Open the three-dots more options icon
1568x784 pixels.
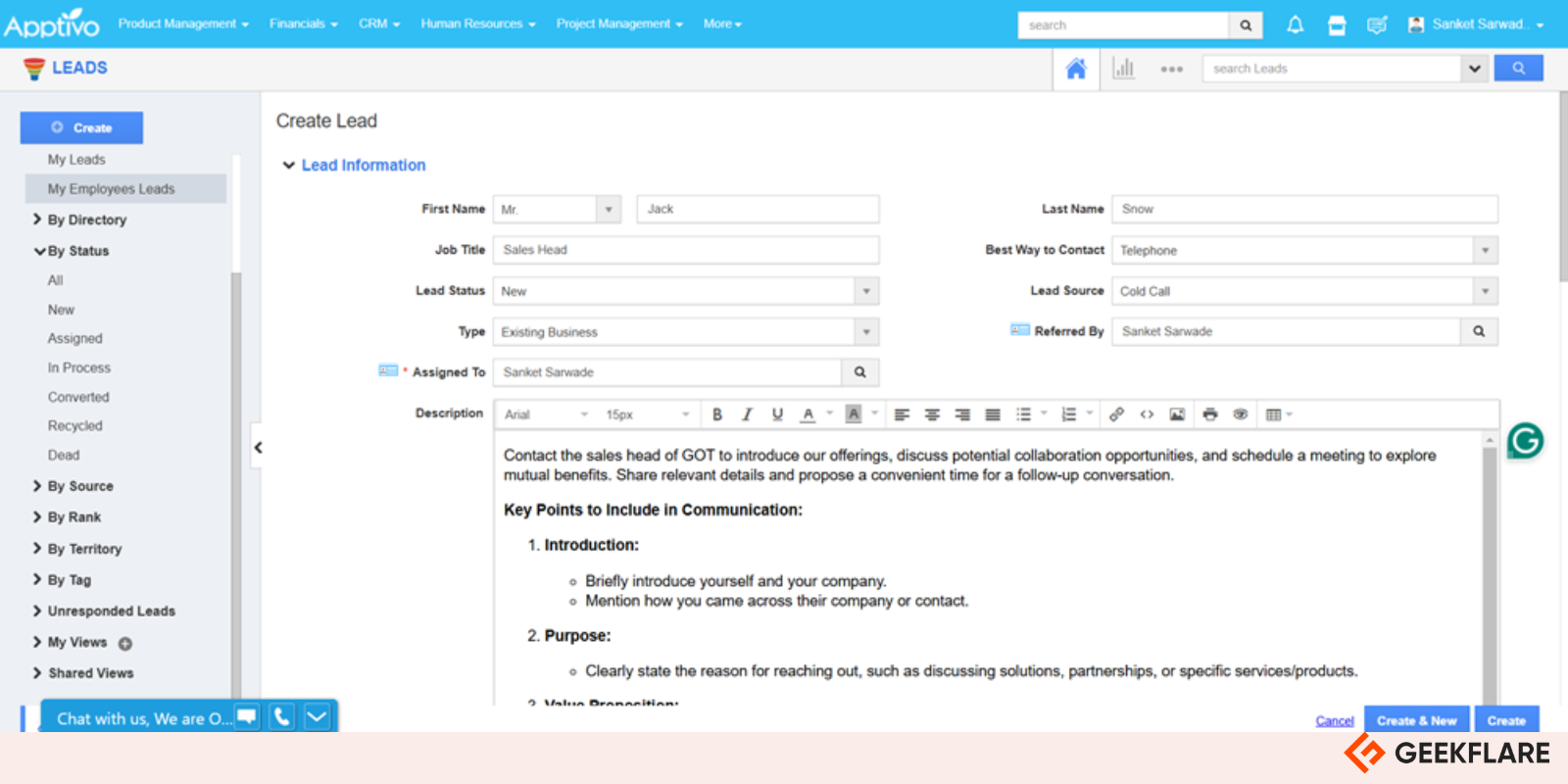(1171, 70)
